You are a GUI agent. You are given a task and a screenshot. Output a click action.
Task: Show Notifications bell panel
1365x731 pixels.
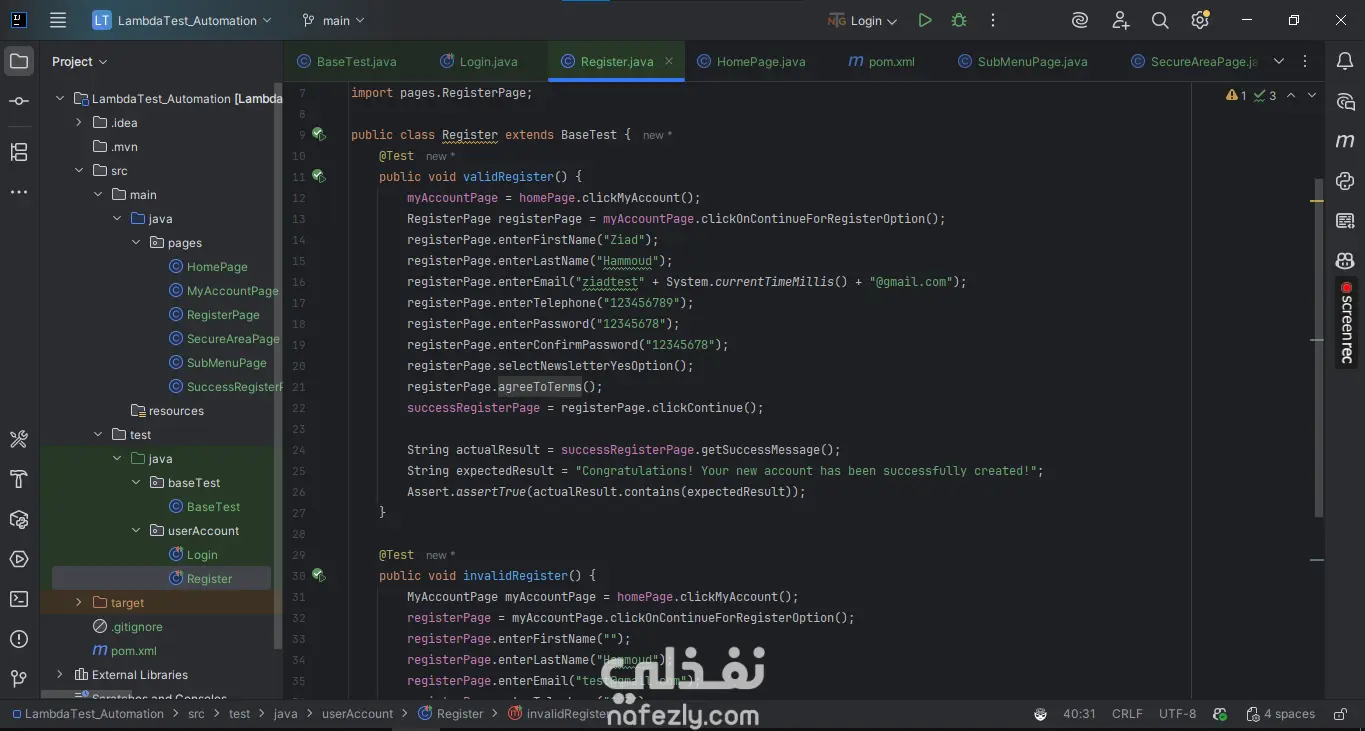point(1345,61)
